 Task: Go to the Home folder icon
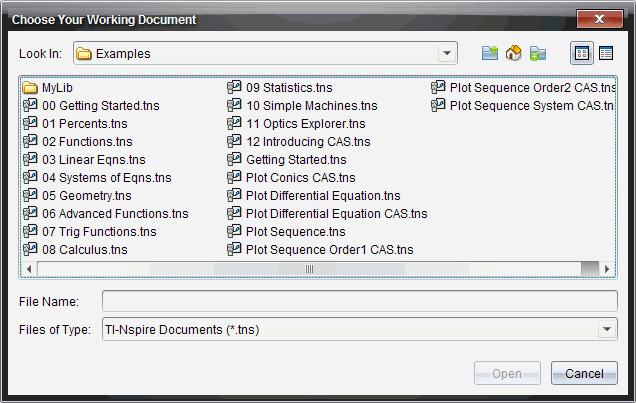(x=514, y=53)
